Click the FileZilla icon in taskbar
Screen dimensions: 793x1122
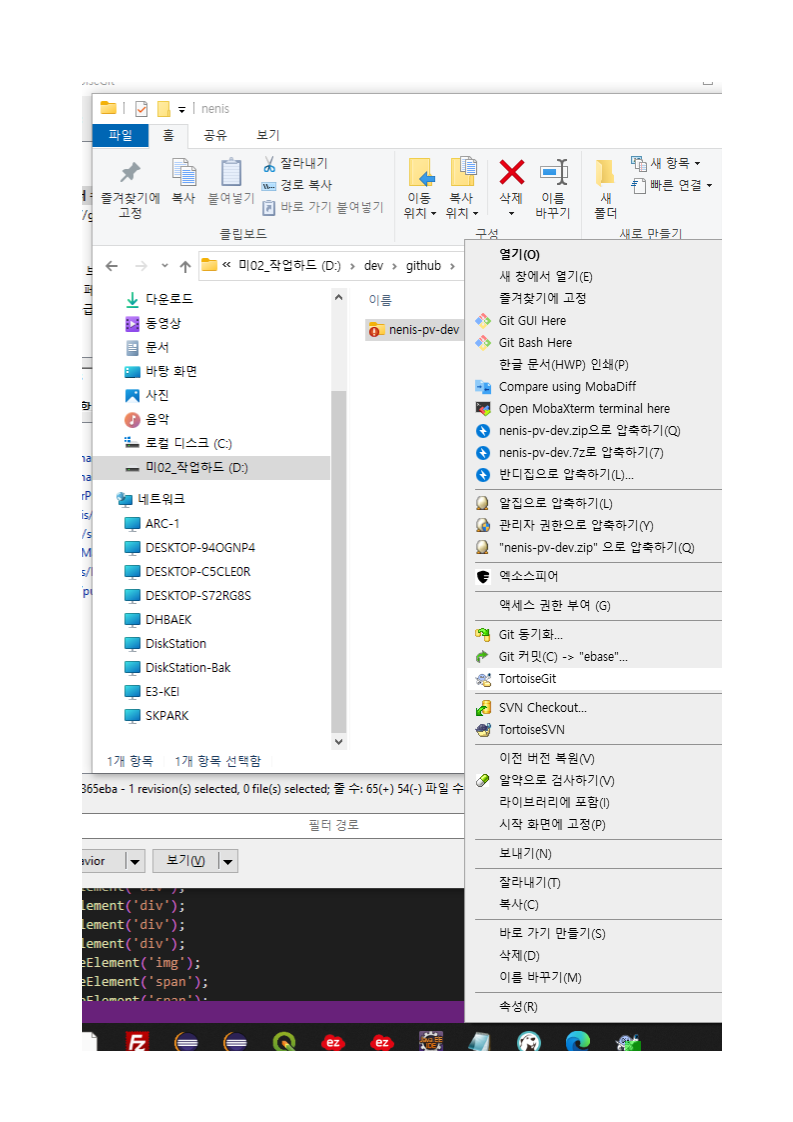pos(137,1041)
